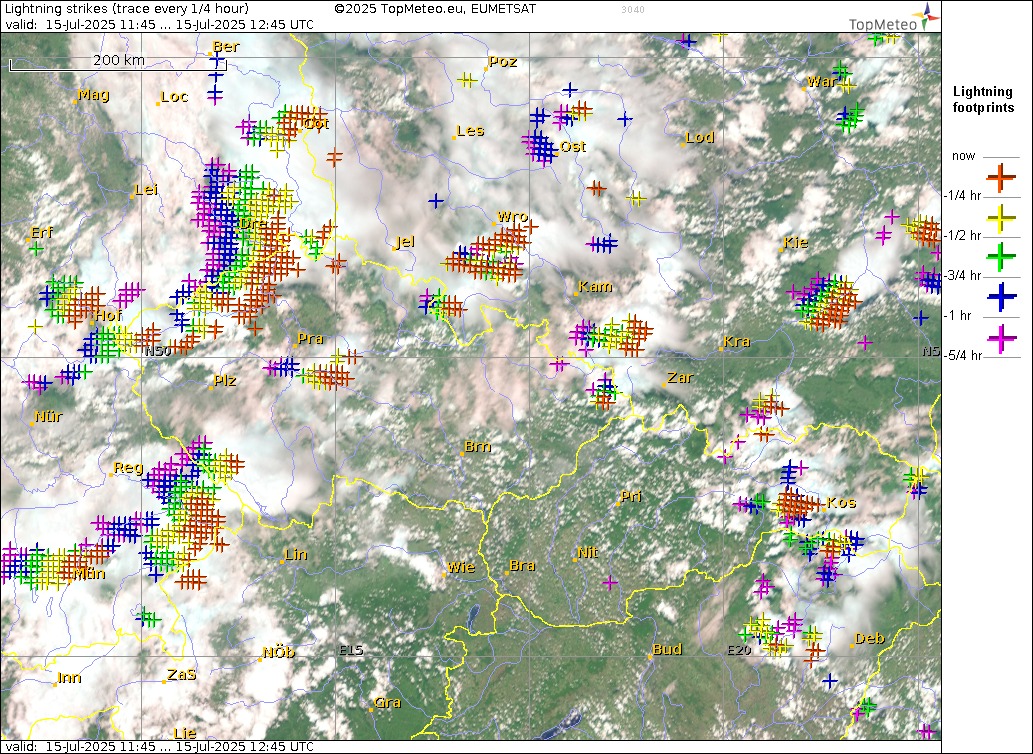Click the 'Lightning strikes (trace every 1/4 hour)' title
Viewport: 1033px width, 754px height.
coord(127,9)
